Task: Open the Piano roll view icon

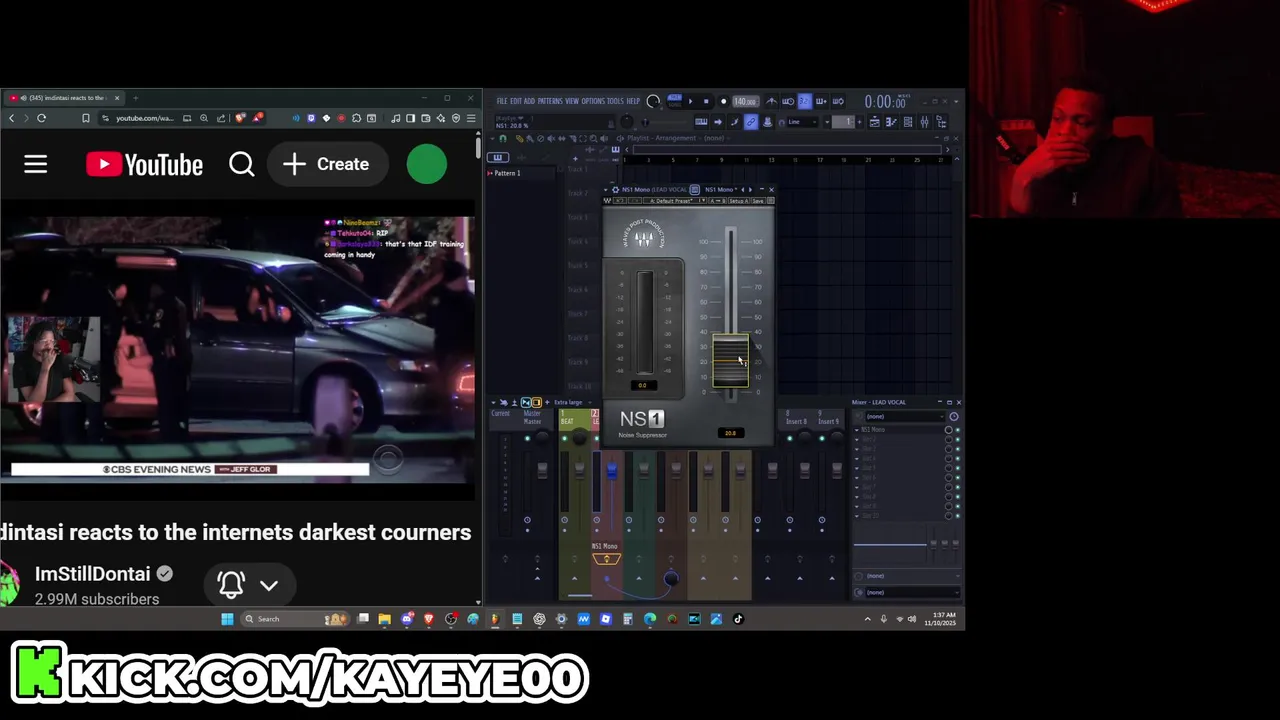Action: coord(891,122)
